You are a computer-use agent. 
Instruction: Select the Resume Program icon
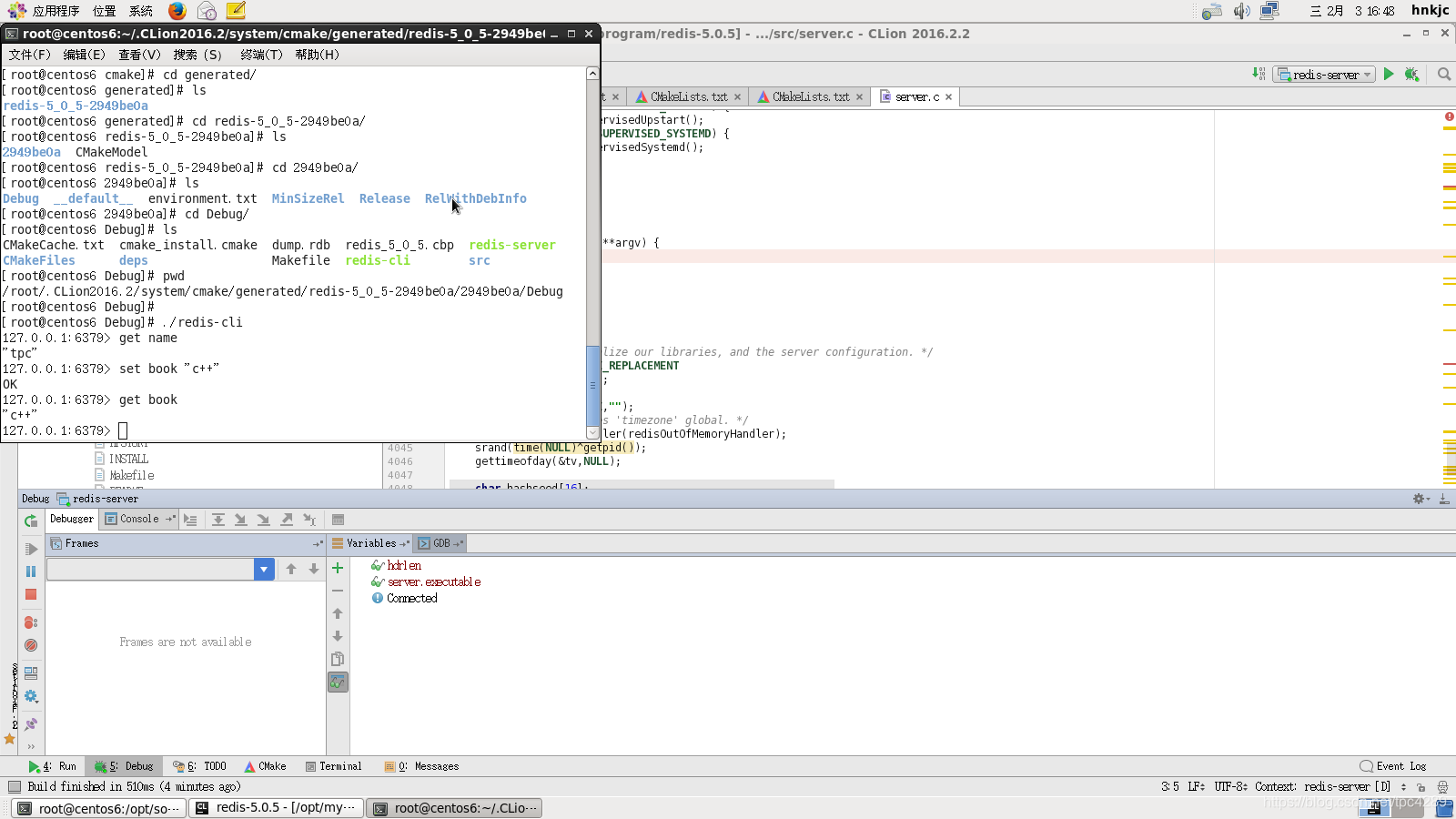pos(30,548)
